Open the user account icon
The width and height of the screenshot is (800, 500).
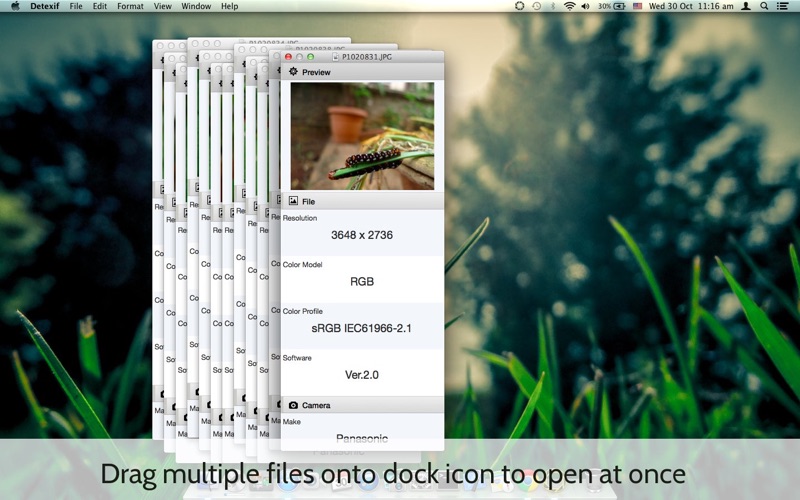point(745,6)
